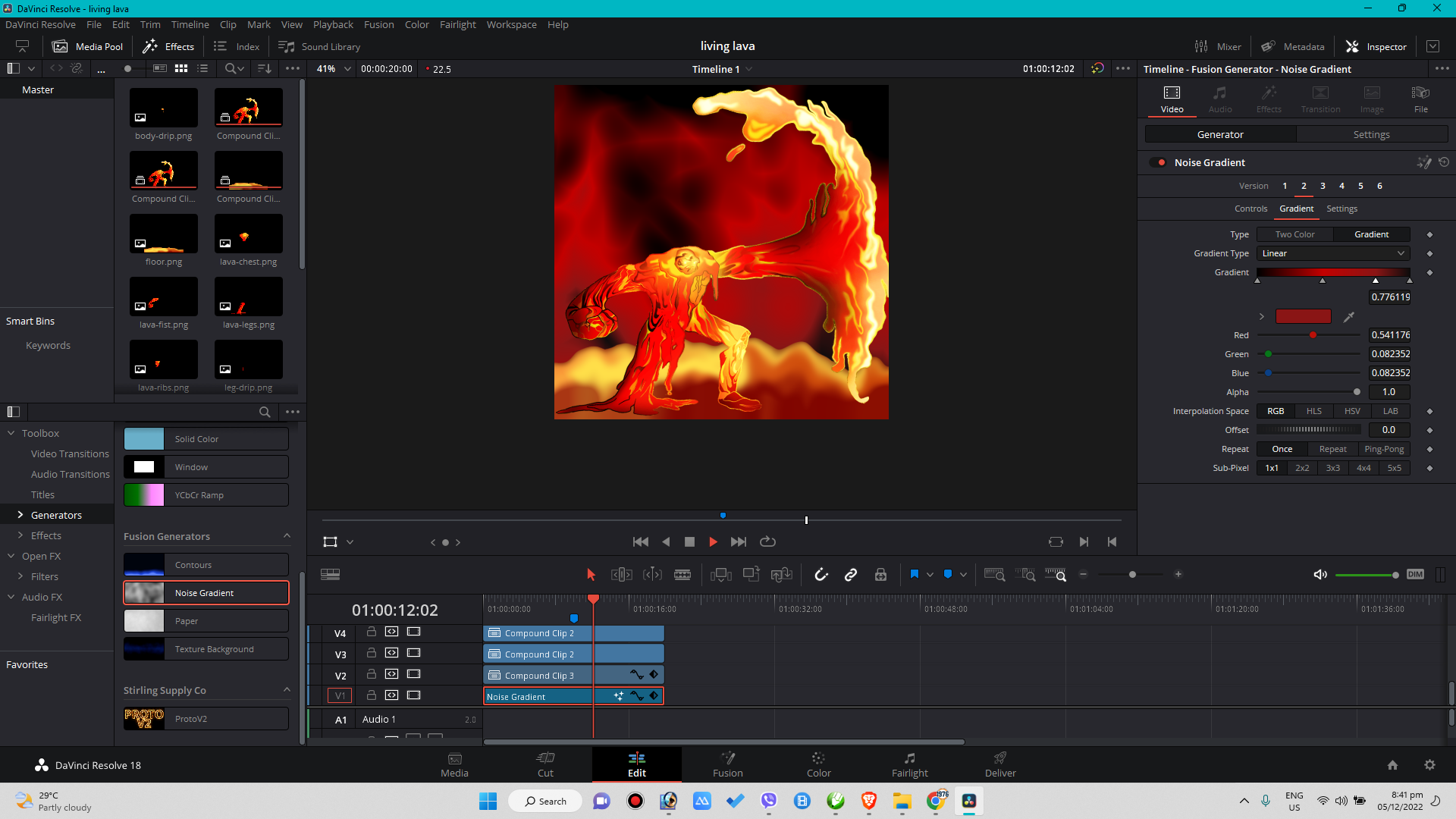This screenshot has width=1456, height=819.
Task: Select the Selection Mode arrow tool
Action: [591, 575]
